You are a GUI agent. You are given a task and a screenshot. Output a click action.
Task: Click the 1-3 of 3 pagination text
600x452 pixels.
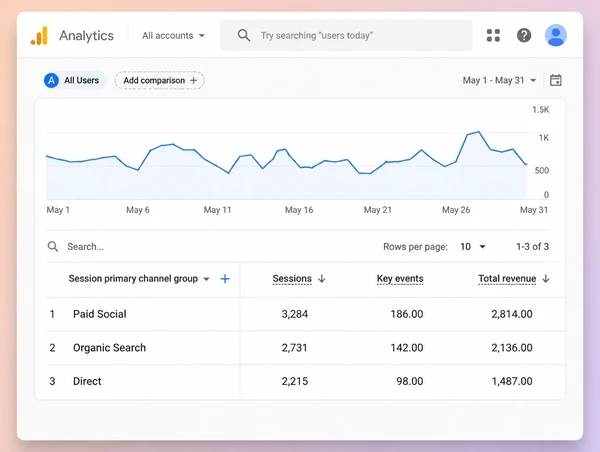click(532, 246)
